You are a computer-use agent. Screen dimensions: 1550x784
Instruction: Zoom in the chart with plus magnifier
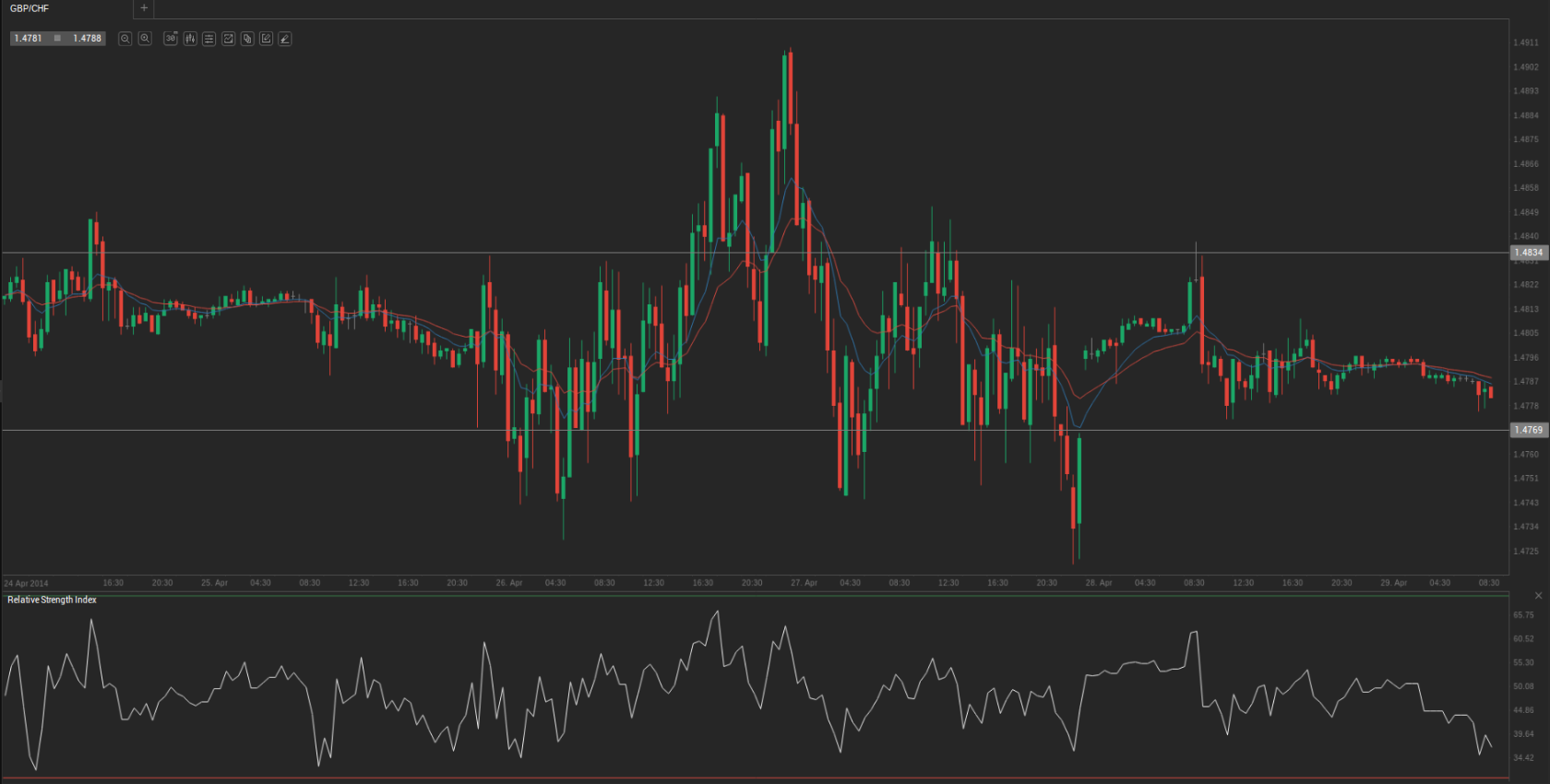(x=145, y=39)
